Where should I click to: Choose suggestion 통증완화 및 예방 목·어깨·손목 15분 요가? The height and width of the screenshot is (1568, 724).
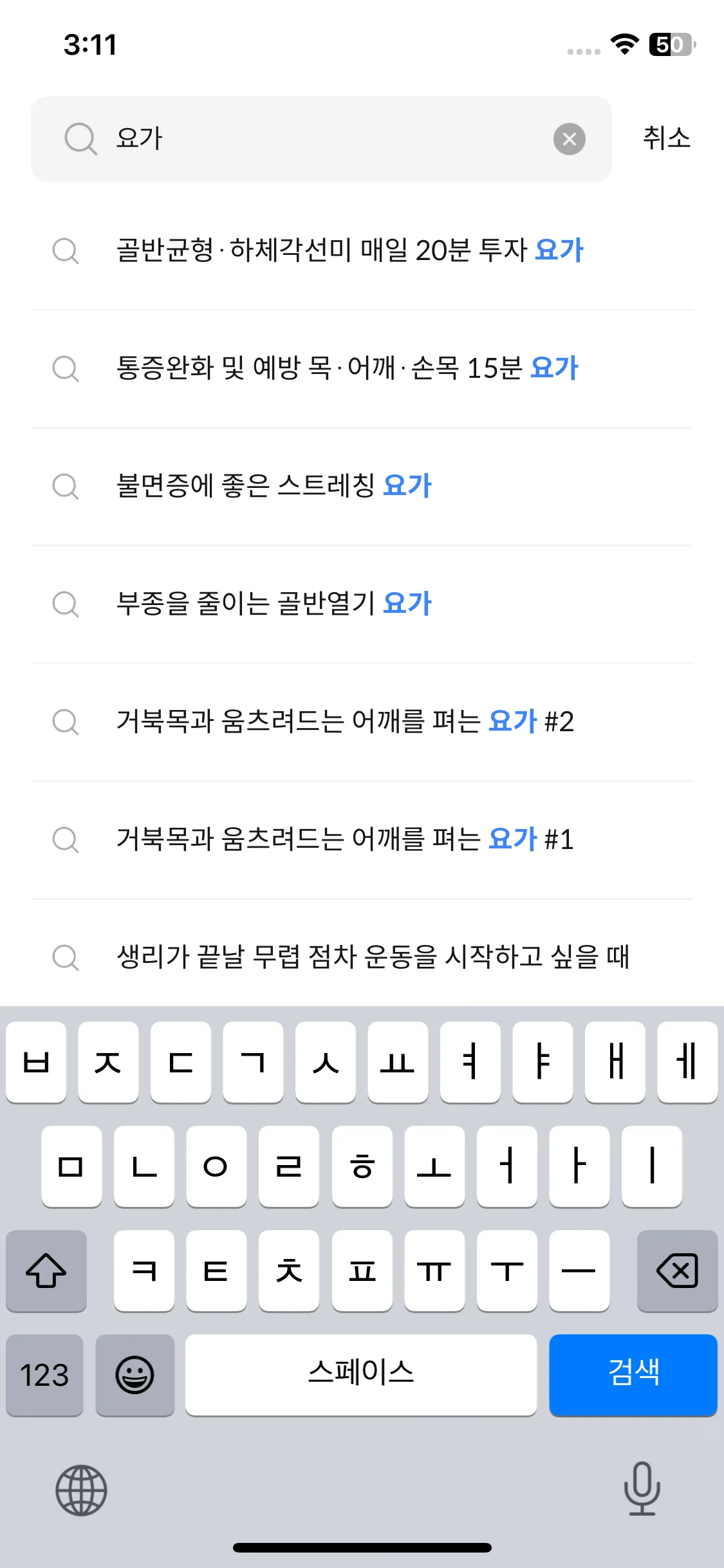pyautogui.click(x=347, y=368)
